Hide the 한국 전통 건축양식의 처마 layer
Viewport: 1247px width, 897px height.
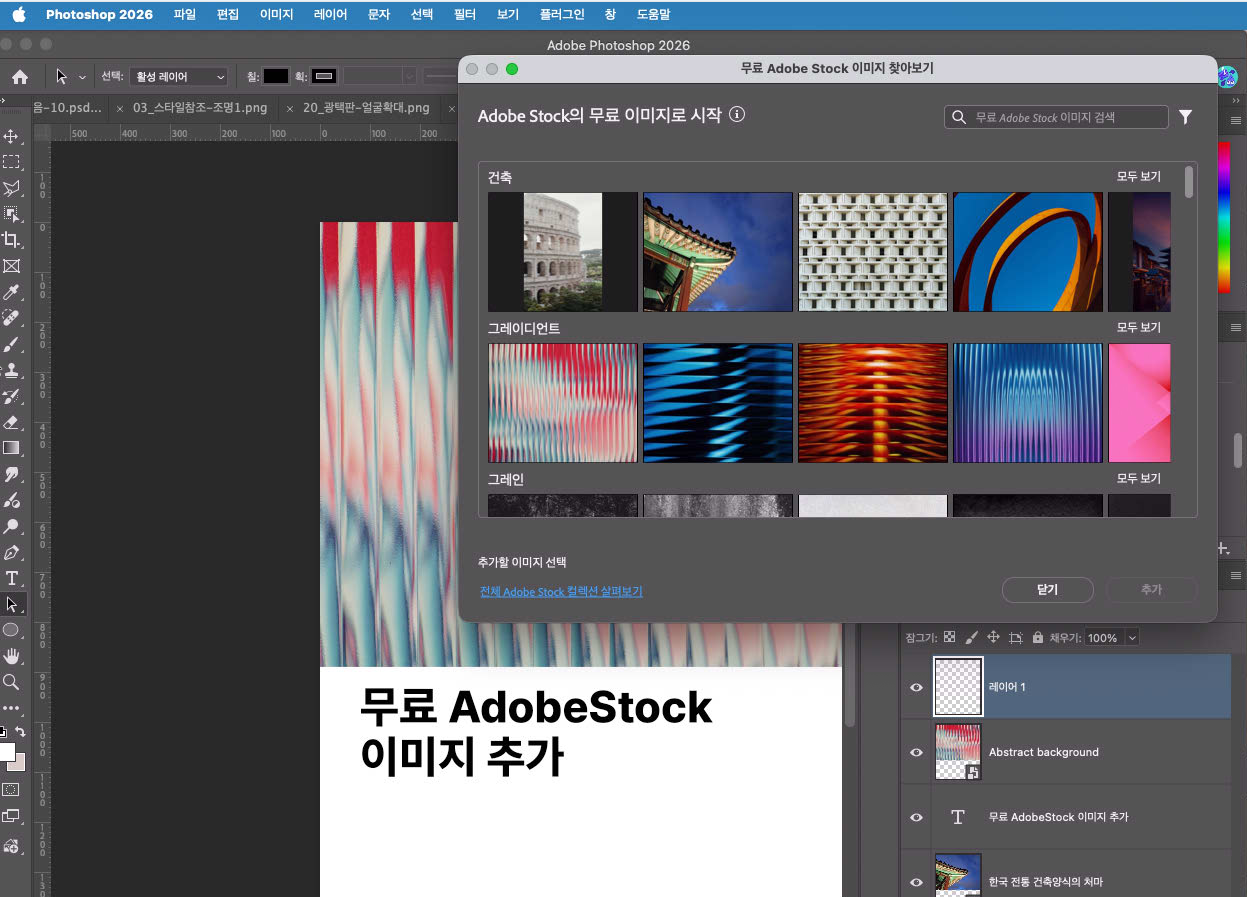(x=916, y=882)
